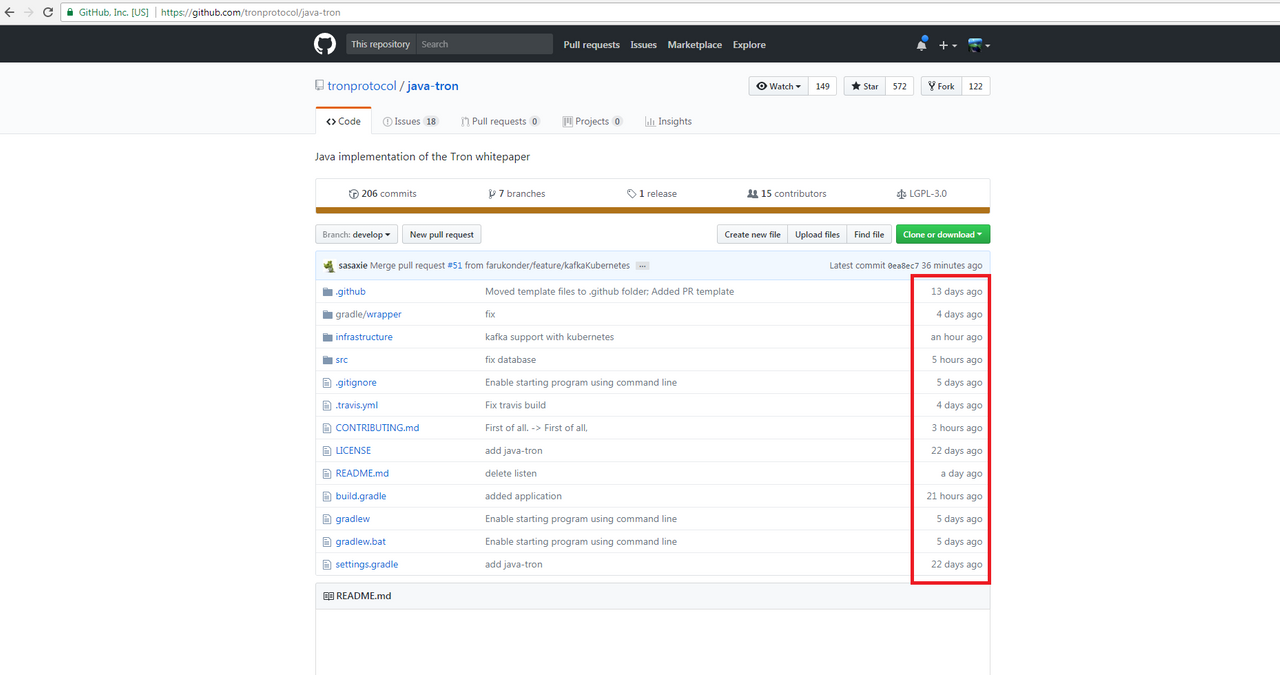Open Issues in top navbar
The width and height of the screenshot is (1280, 675).
click(x=643, y=45)
